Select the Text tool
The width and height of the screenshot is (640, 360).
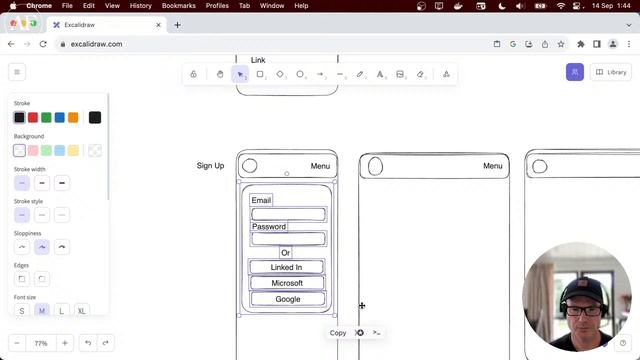(380, 74)
